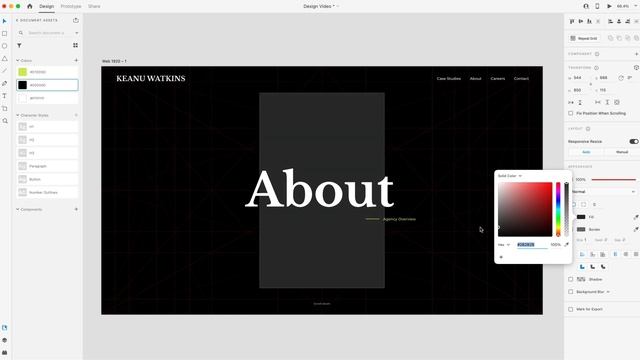
Task: Expand the Background Blur type dropdown
Action: (x=608, y=292)
